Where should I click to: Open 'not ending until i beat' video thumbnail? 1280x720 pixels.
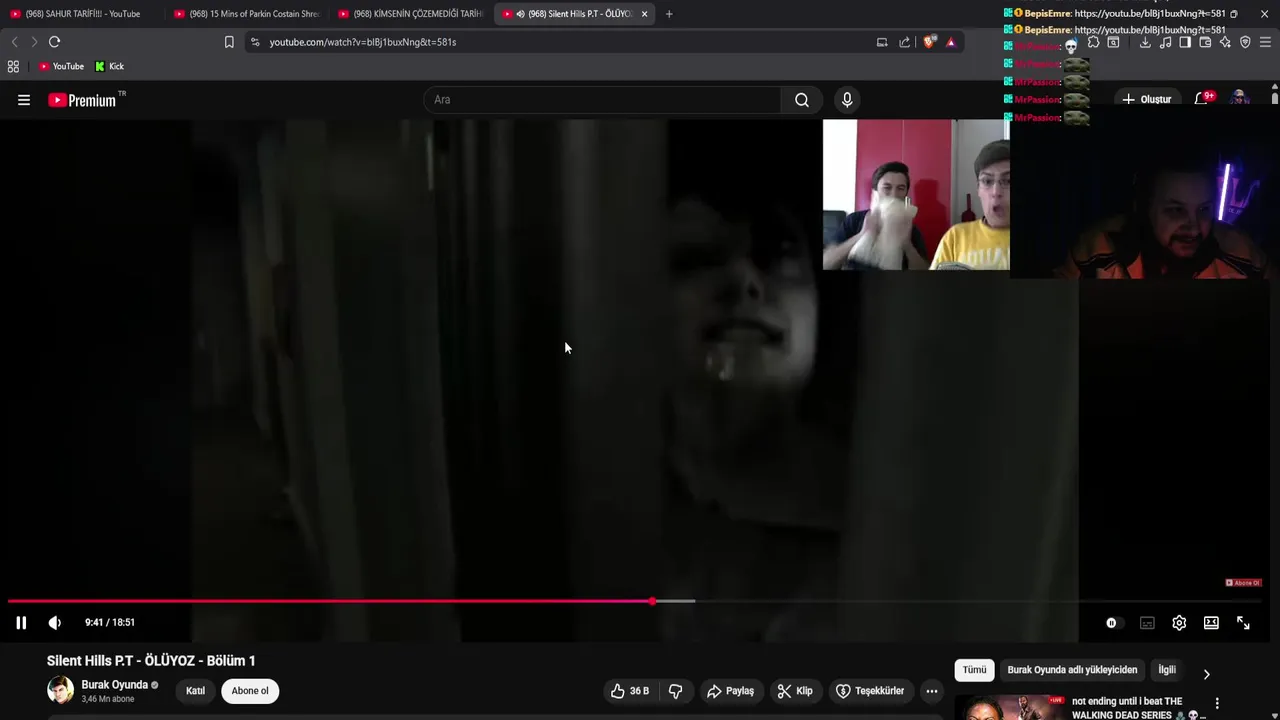tap(1010, 707)
